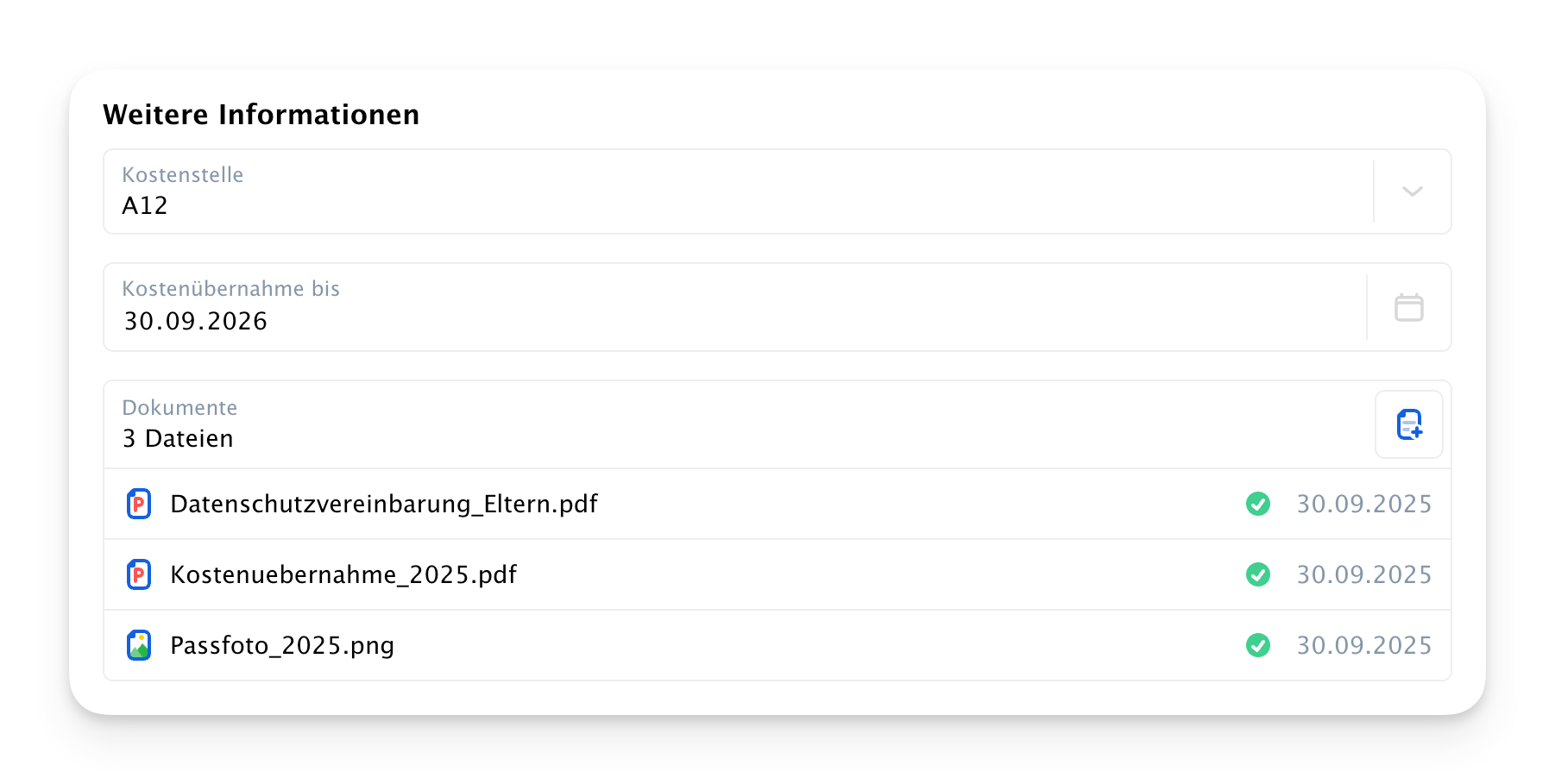Open the Kostenstelle A12 select field
The width and height of the screenshot is (1555, 784).
tap(777, 191)
